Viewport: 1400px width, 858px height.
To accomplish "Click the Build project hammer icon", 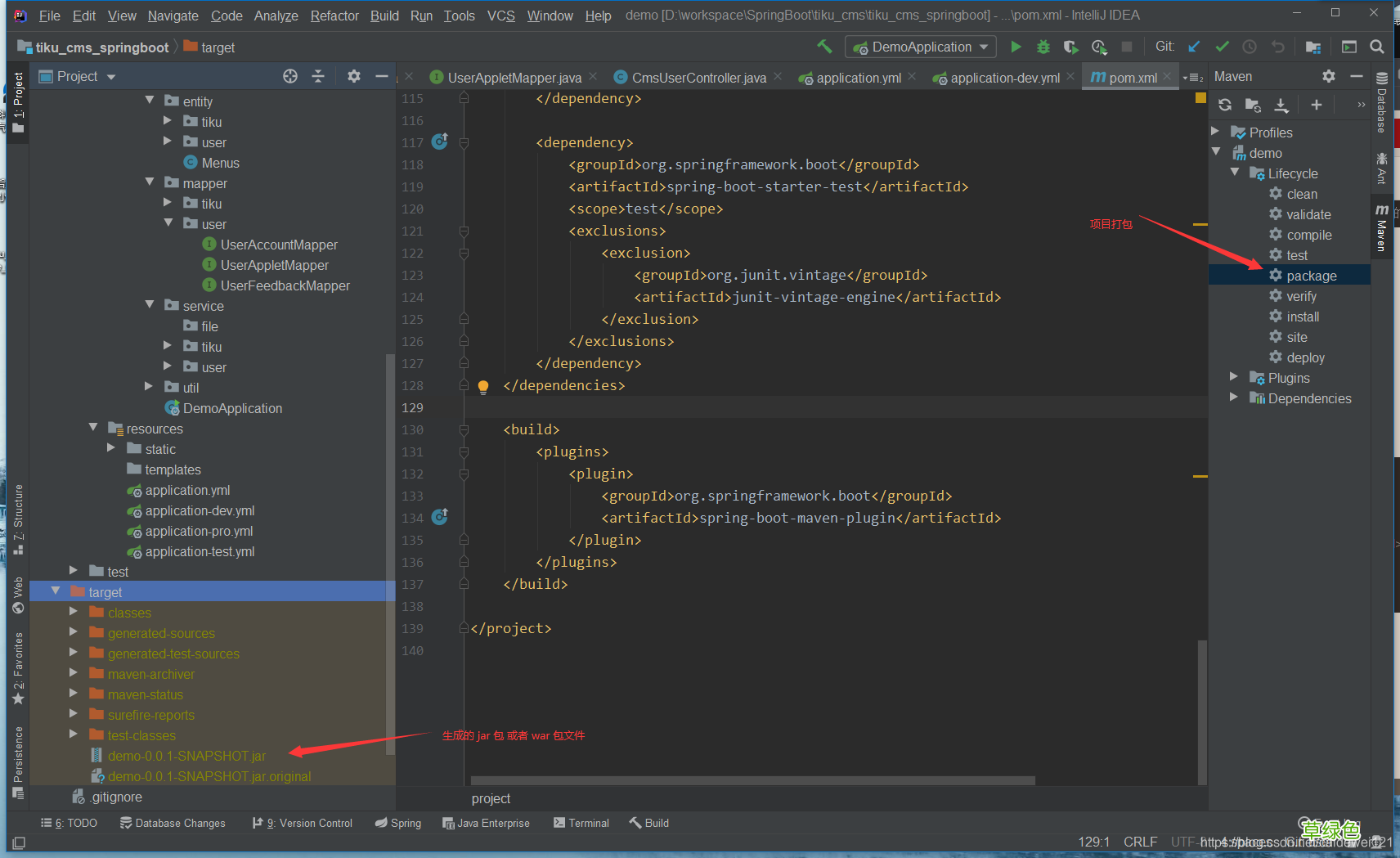I will pos(824,47).
